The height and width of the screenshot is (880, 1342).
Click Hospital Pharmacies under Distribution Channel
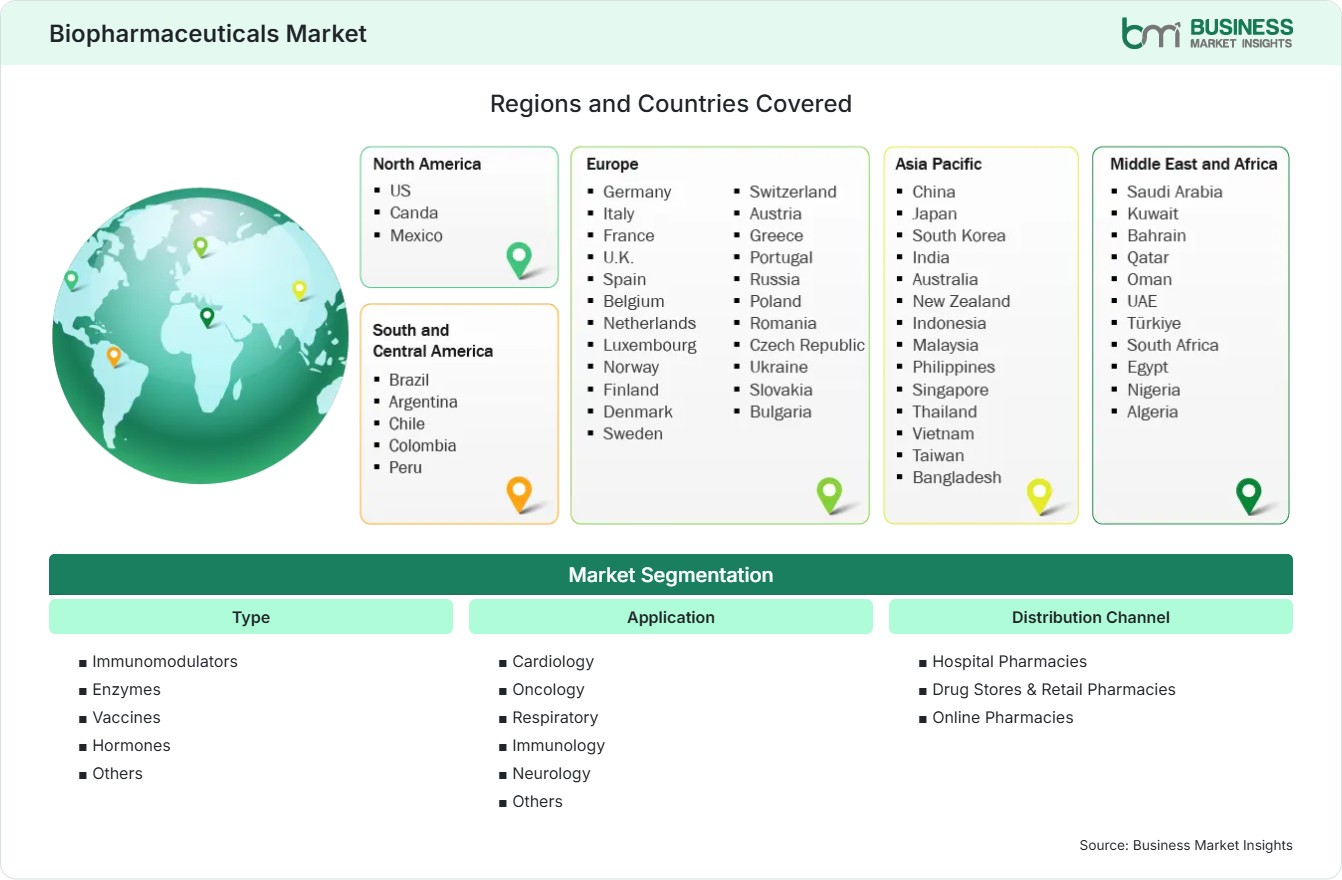coord(1009,662)
